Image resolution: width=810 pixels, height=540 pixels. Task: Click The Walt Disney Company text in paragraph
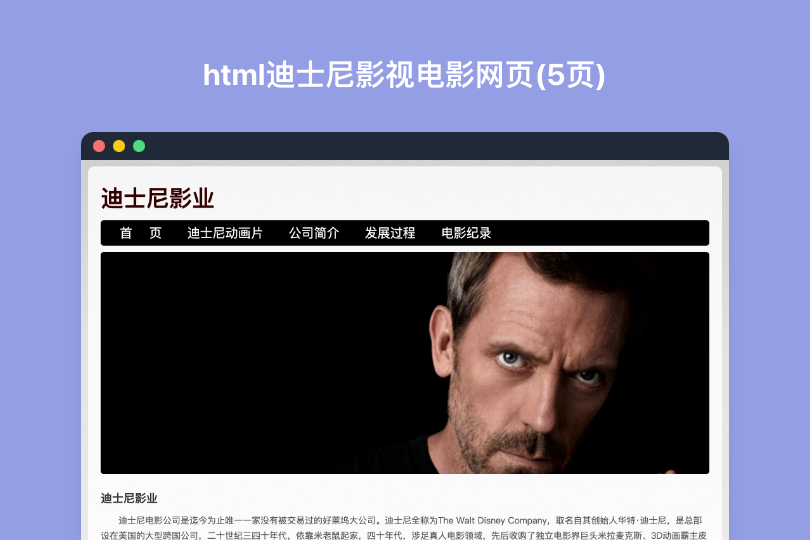[x=492, y=520]
